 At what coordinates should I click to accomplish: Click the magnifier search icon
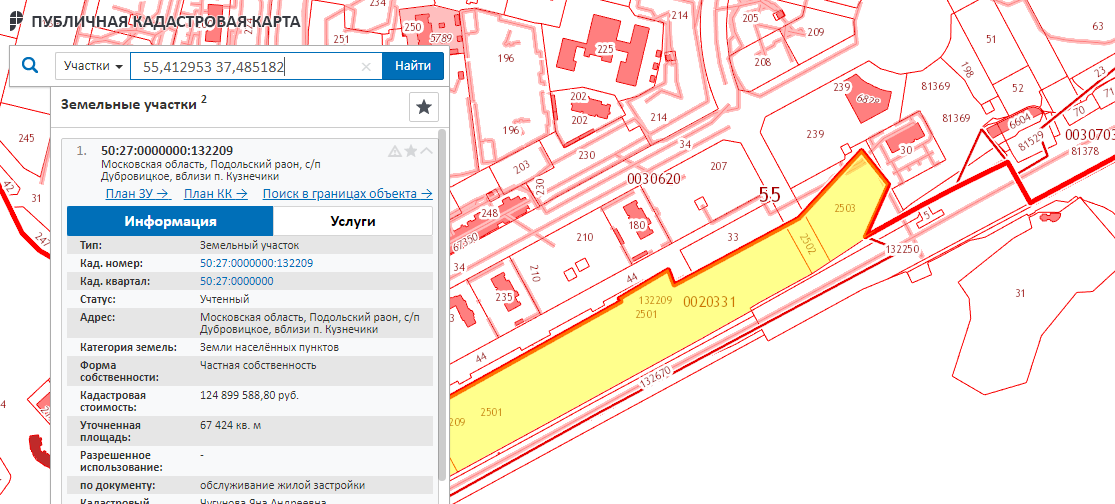pyautogui.click(x=30, y=66)
